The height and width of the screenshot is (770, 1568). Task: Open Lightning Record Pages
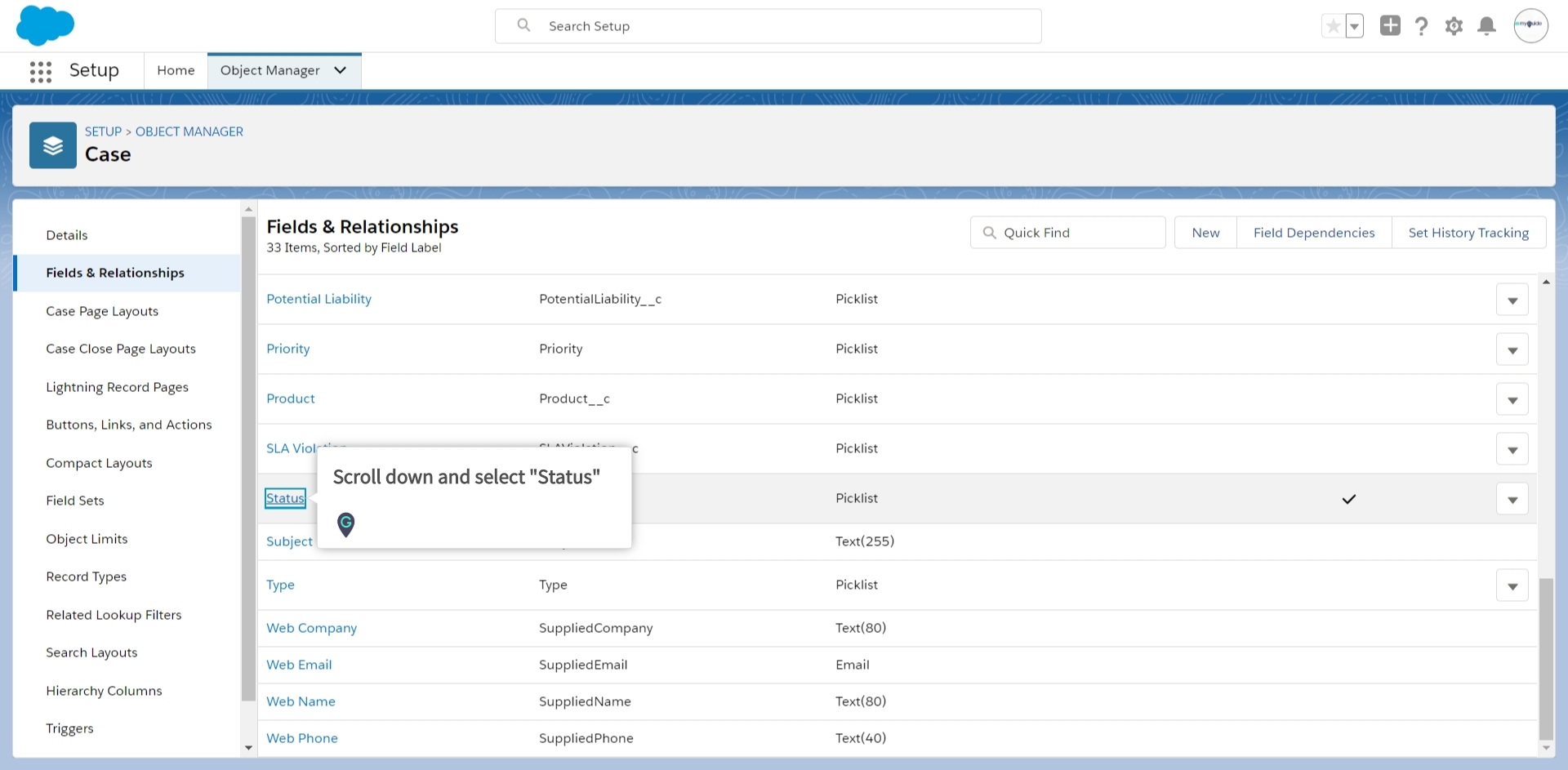117,387
